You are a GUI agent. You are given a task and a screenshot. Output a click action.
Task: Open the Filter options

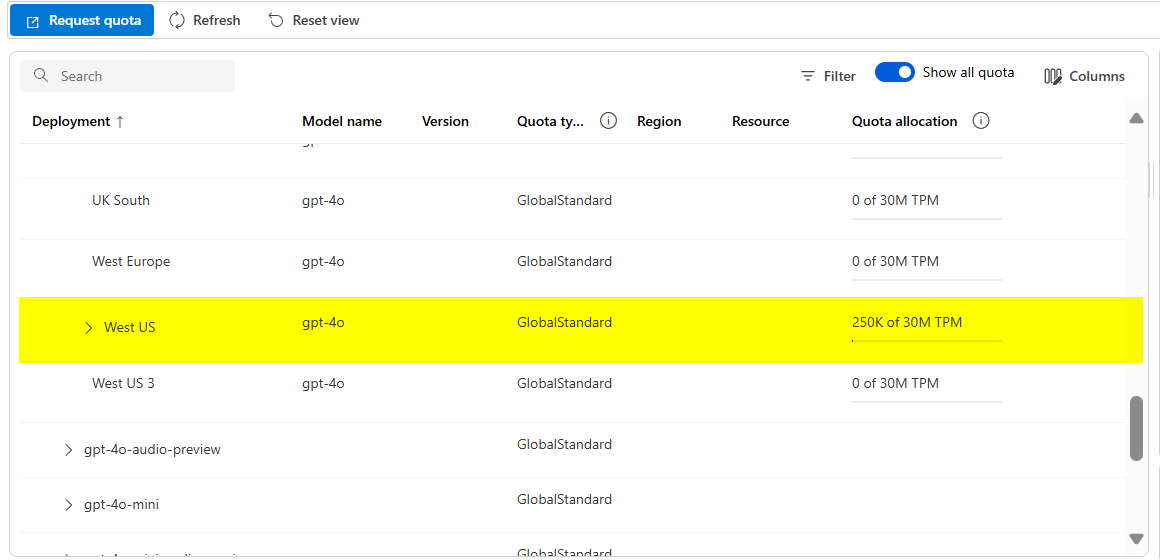(x=829, y=76)
